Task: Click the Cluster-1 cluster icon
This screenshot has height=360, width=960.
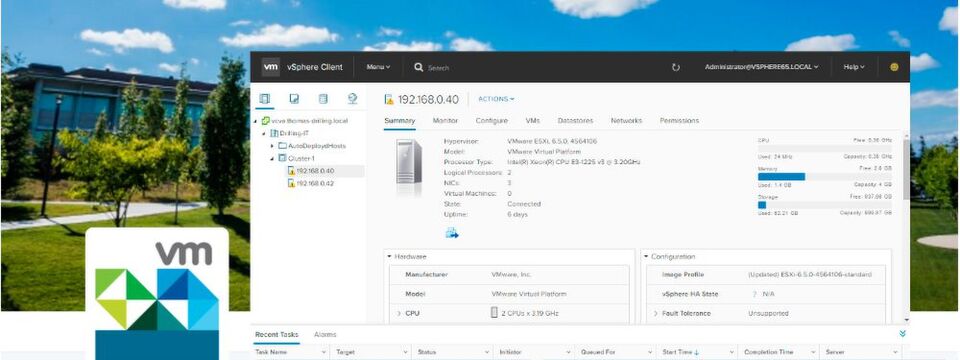Action: pos(282,158)
